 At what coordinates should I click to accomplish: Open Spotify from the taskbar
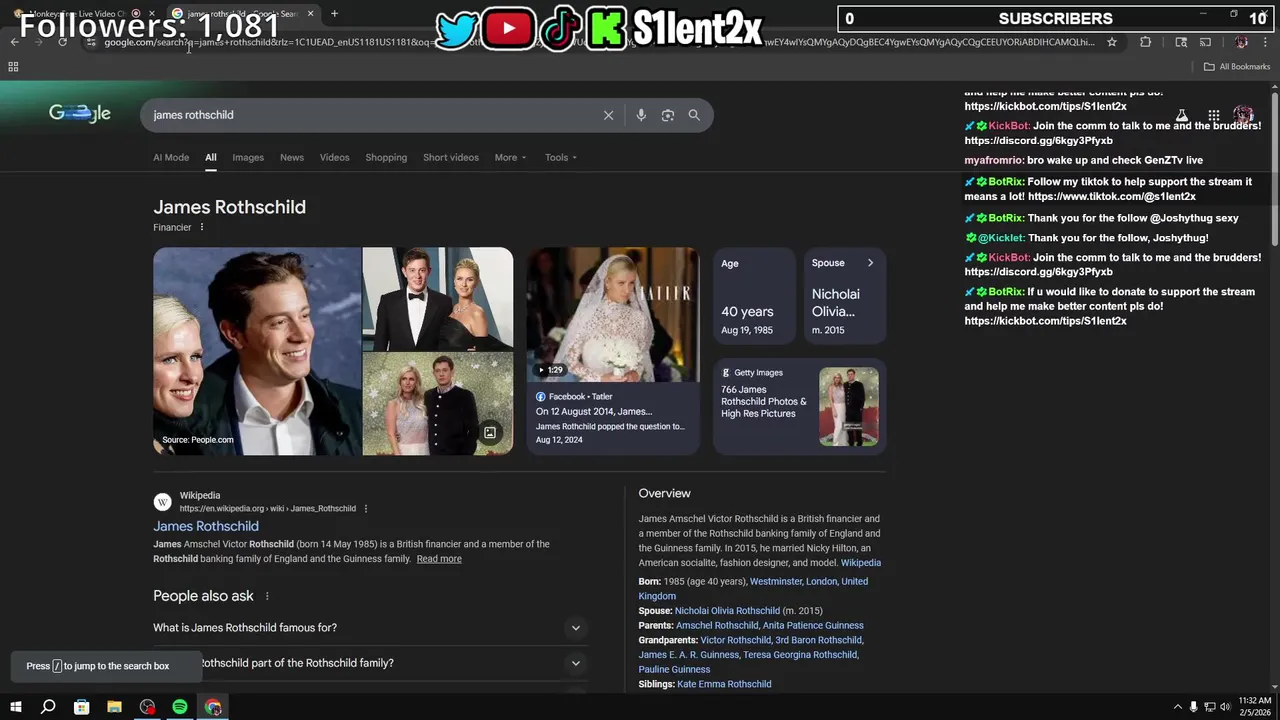pyautogui.click(x=180, y=707)
